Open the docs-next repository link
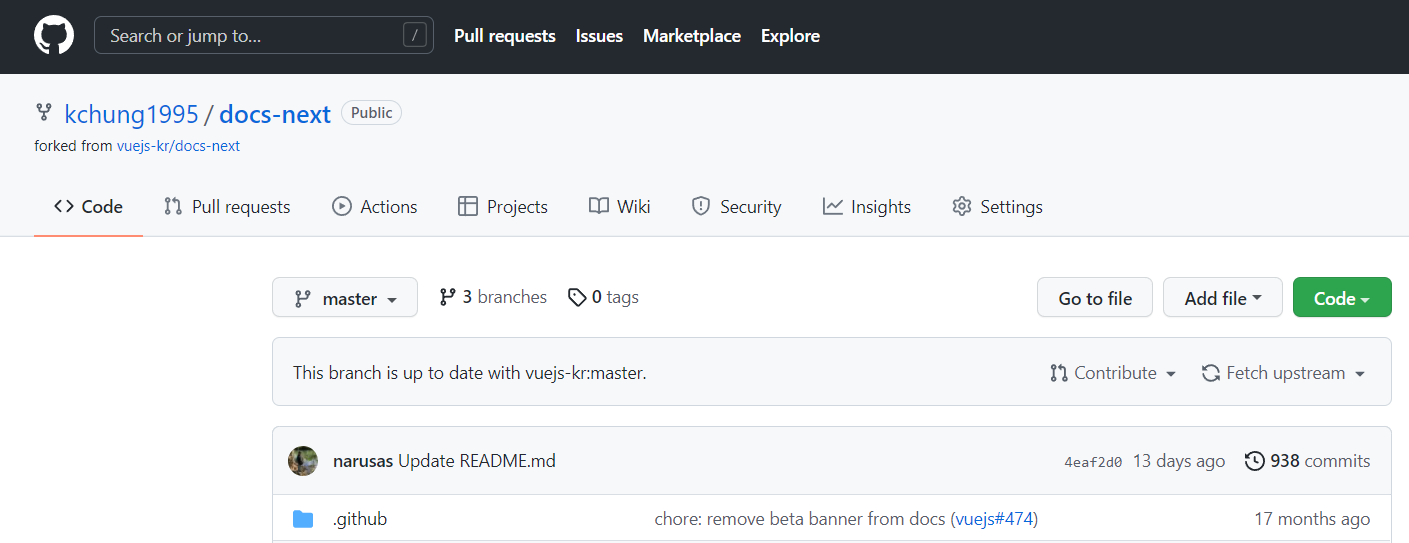The width and height of the screenshot is (1409, 543). point(275,114)
